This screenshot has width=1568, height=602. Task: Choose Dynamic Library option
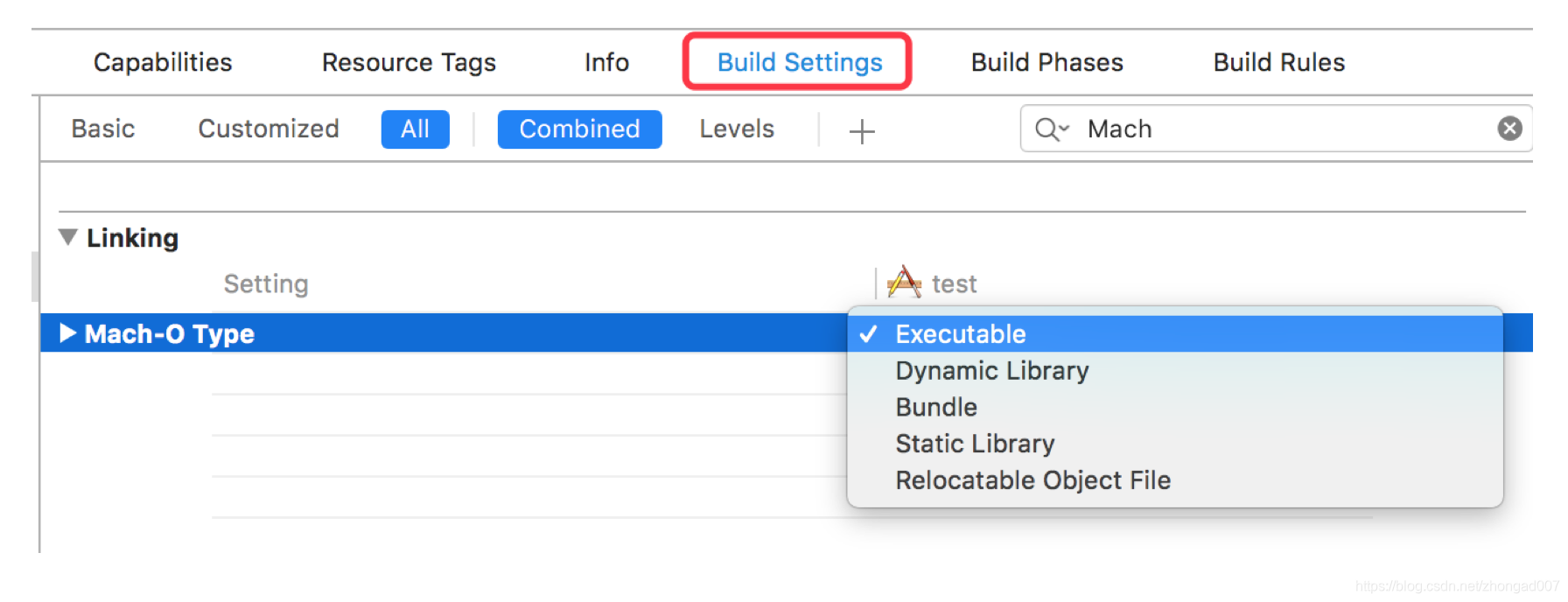[x=991, y=371]
